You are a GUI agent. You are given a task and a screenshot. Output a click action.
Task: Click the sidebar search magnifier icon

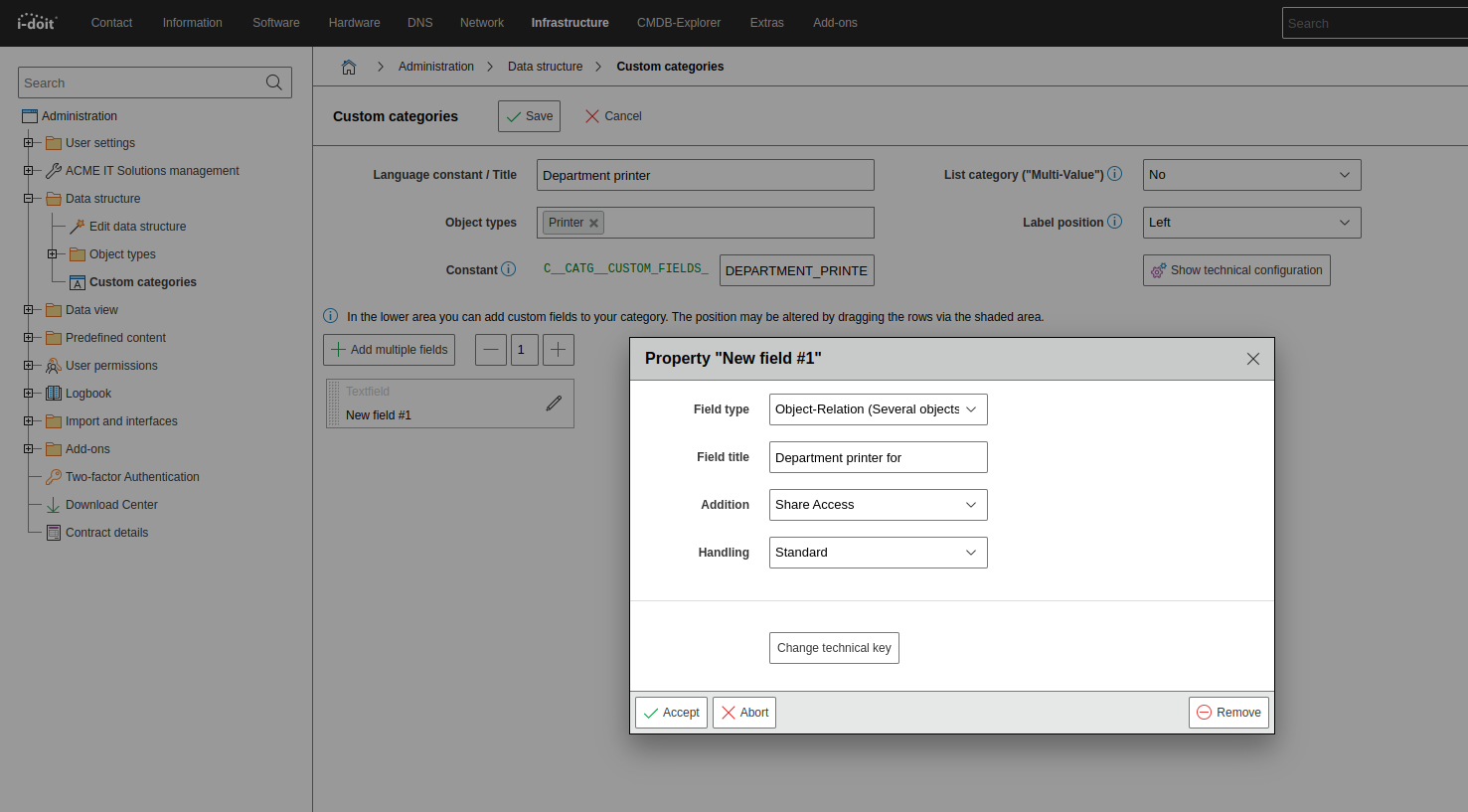pos(274,82)
